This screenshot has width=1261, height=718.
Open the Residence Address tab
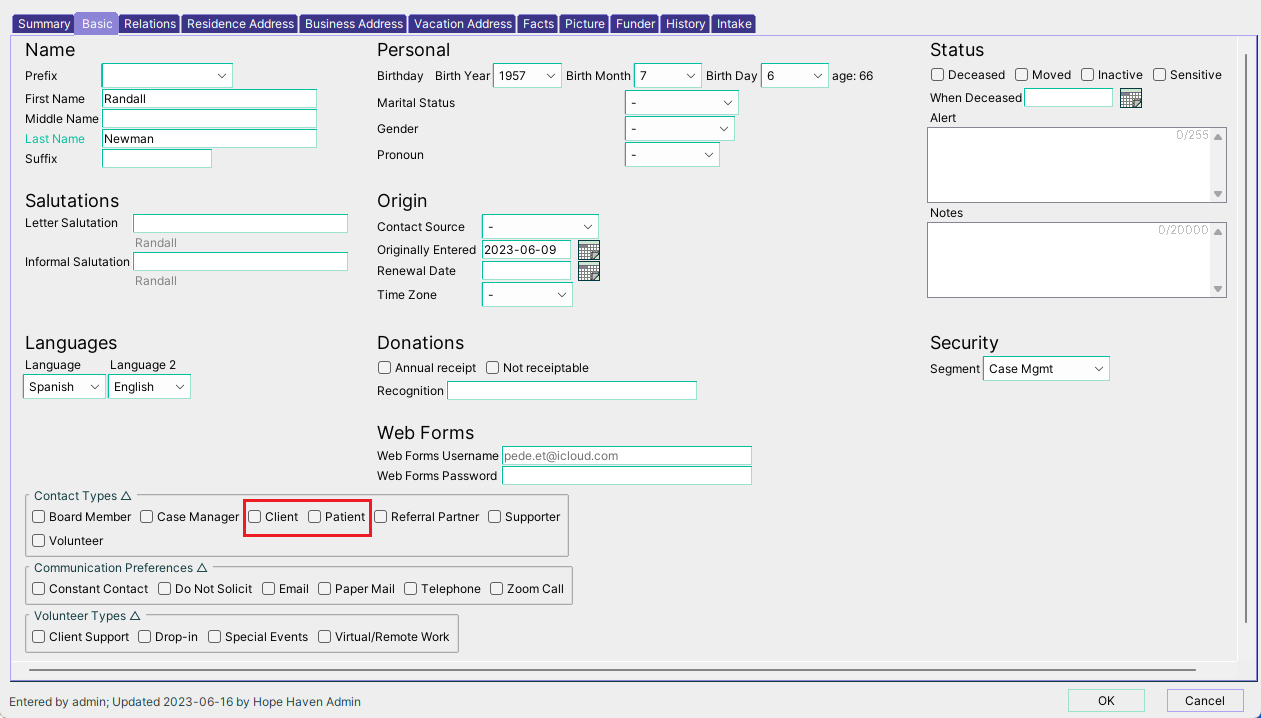(240, 24)
